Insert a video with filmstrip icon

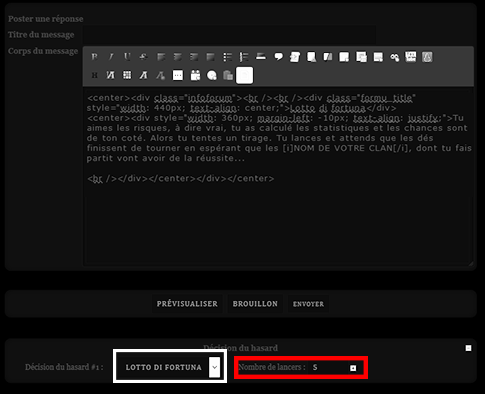point(411,57)
